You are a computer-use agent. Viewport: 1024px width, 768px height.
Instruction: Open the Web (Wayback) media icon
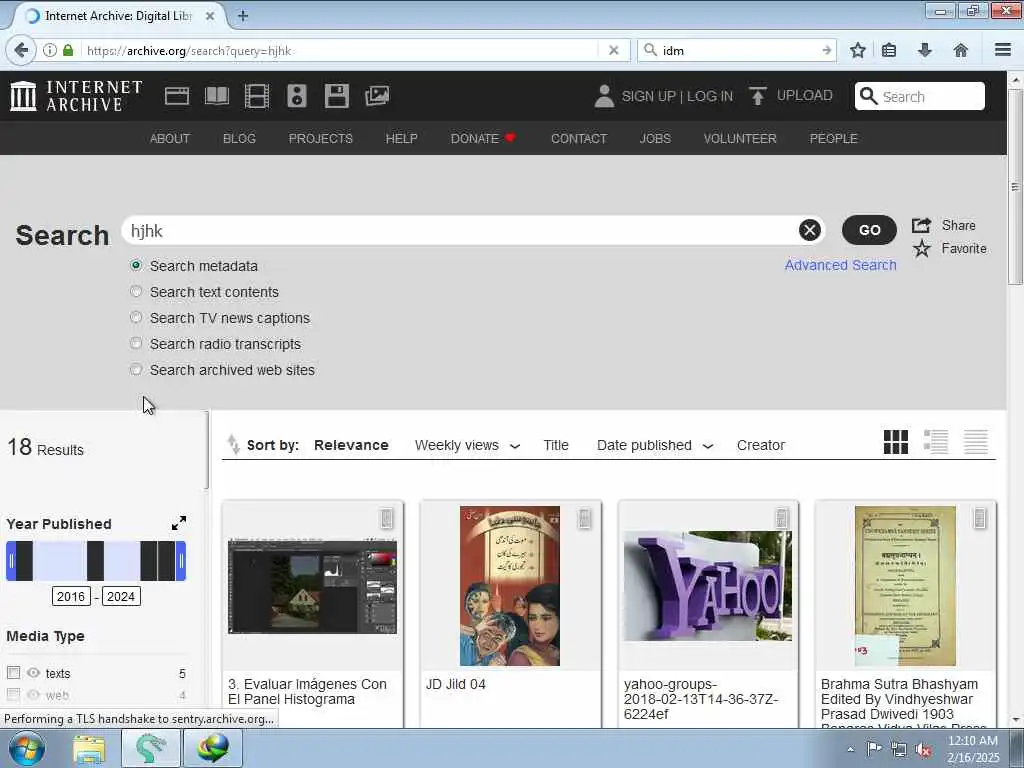176,96
